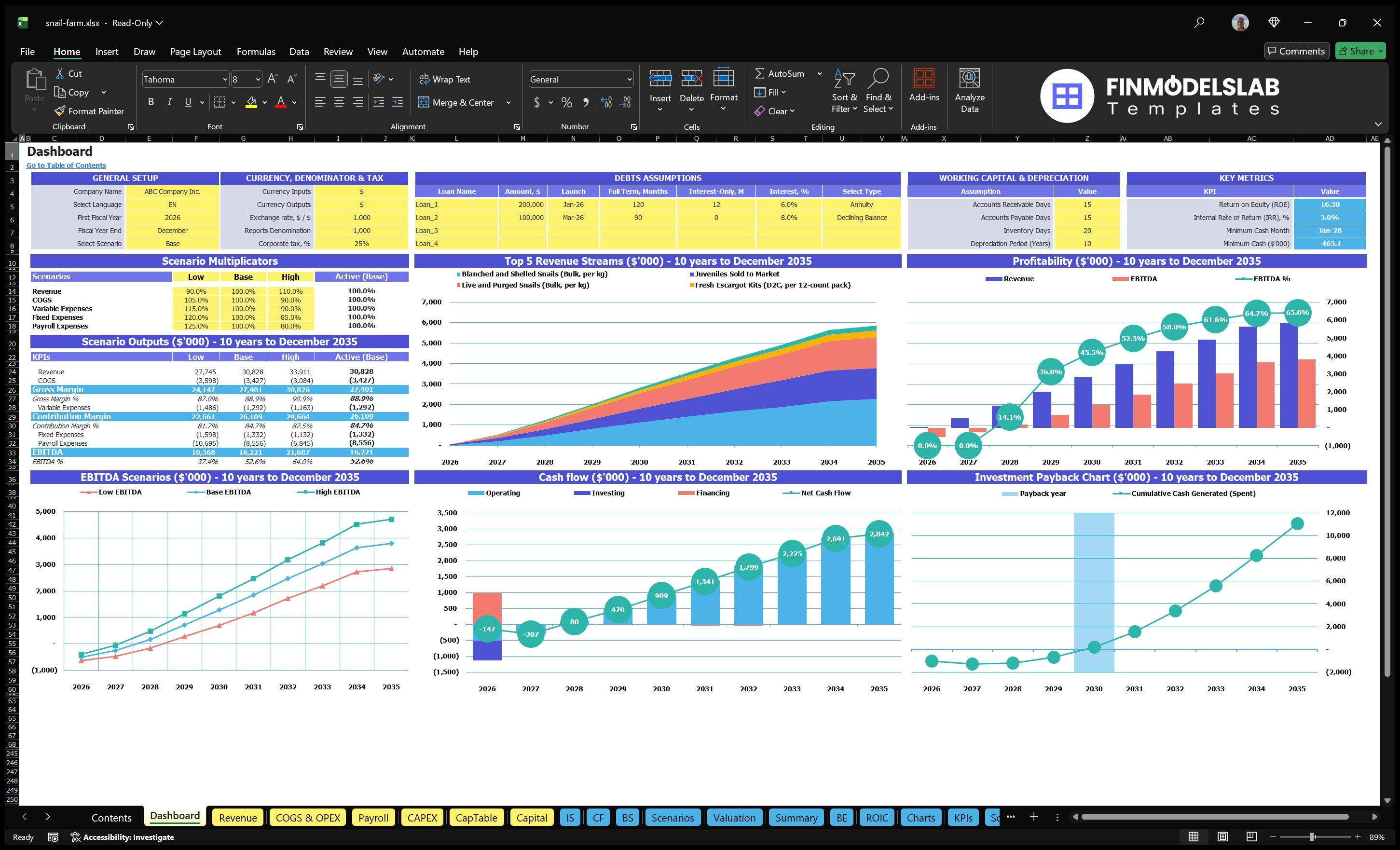The height and width of the screenshot is (850, 1400).
Task: Select the Format Painter tool
Action: pos(89,111)
